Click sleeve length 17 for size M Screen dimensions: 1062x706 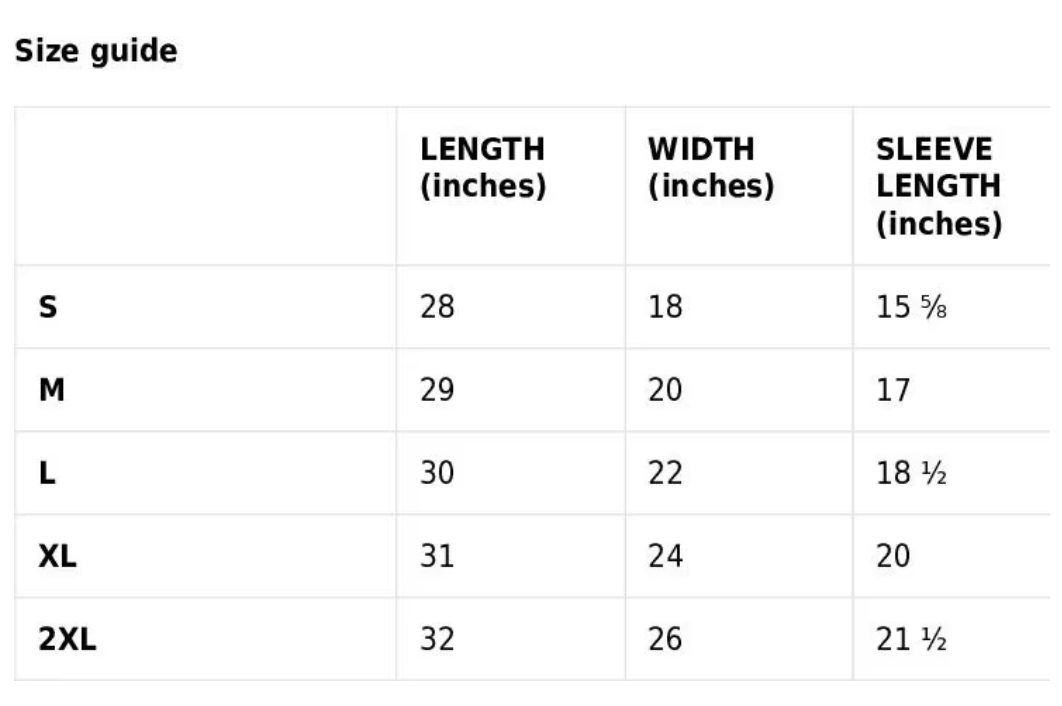click(x=893, y=390)
